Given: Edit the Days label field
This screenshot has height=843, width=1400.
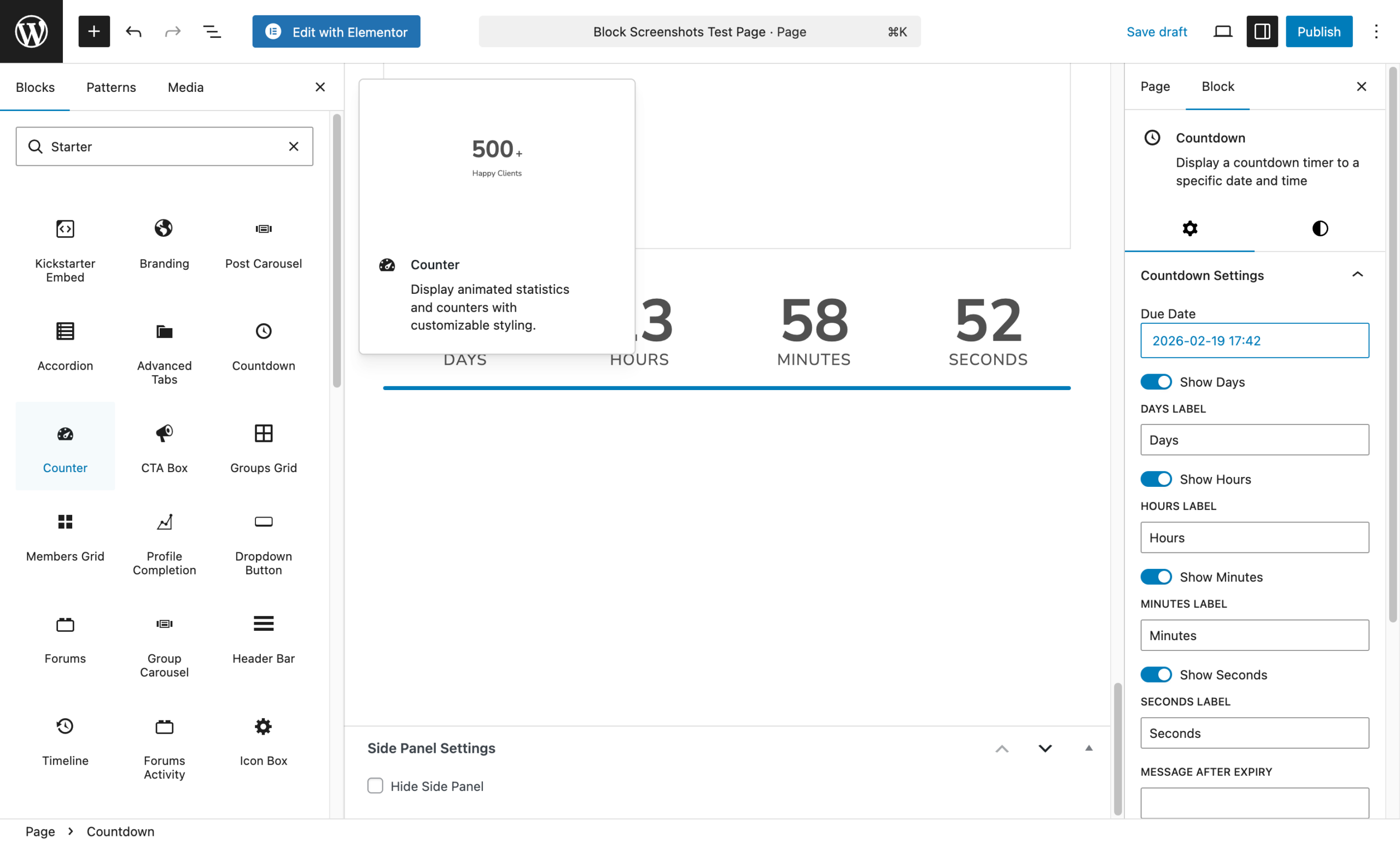Looking at the screenshot, I should 1255,440.
